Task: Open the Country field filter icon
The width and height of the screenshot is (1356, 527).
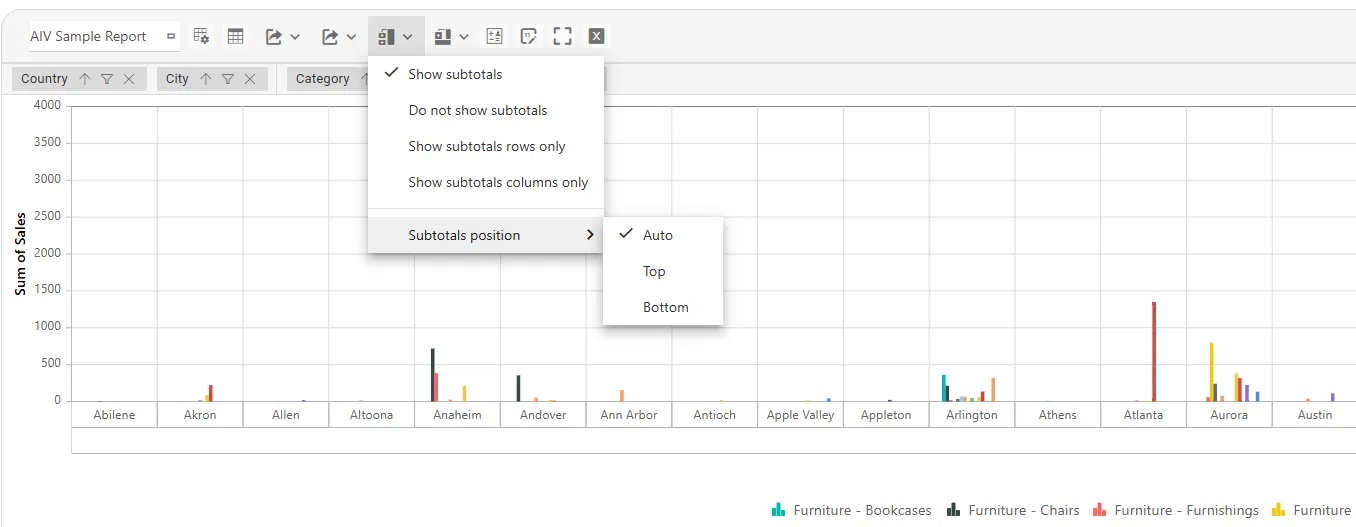Action: tap(107, 79)
